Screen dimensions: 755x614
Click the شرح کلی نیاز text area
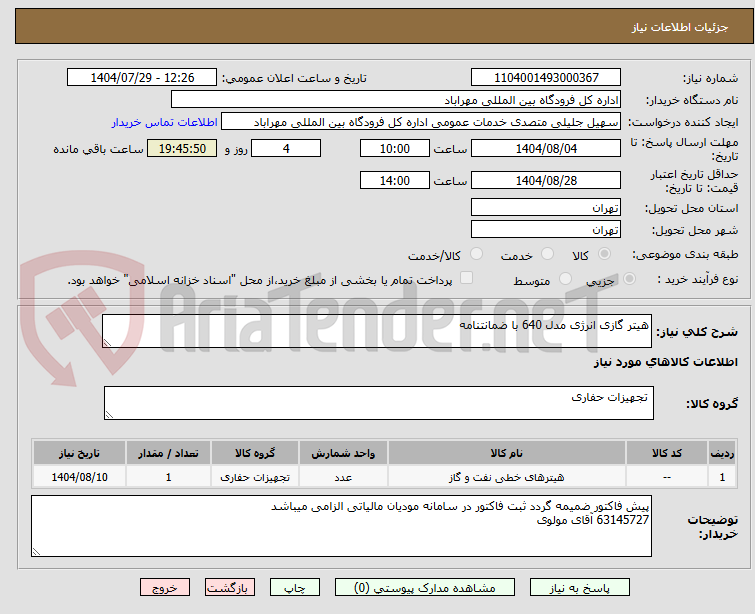point(377,331)
